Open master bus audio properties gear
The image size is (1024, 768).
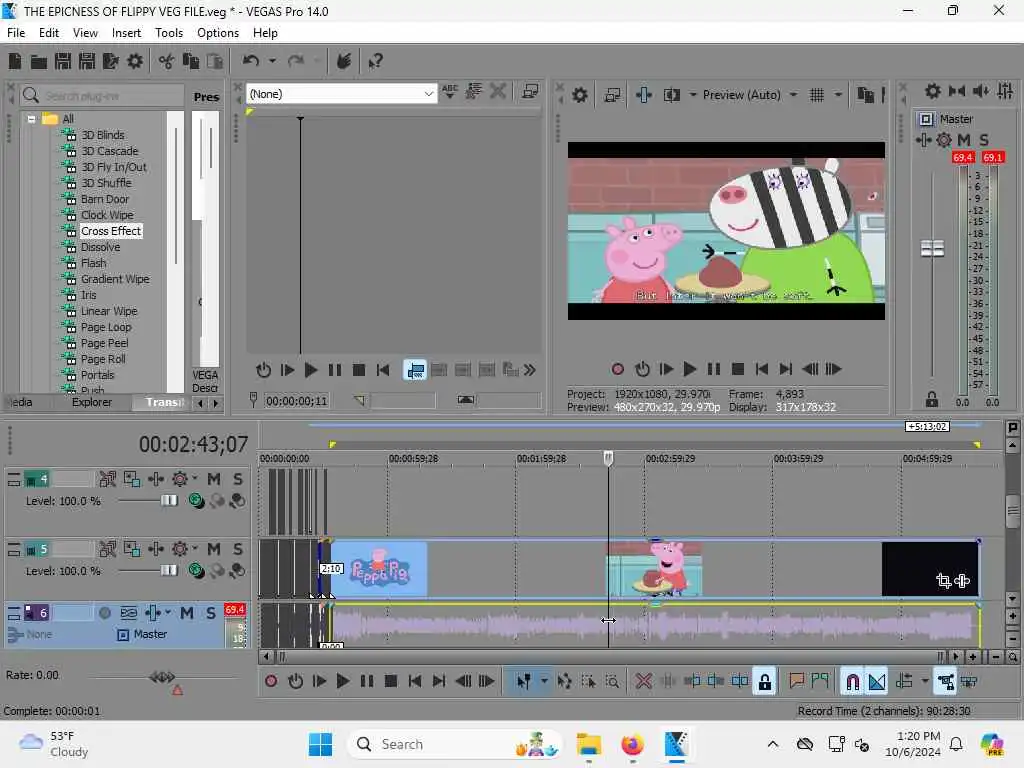[x=933, y=91]
